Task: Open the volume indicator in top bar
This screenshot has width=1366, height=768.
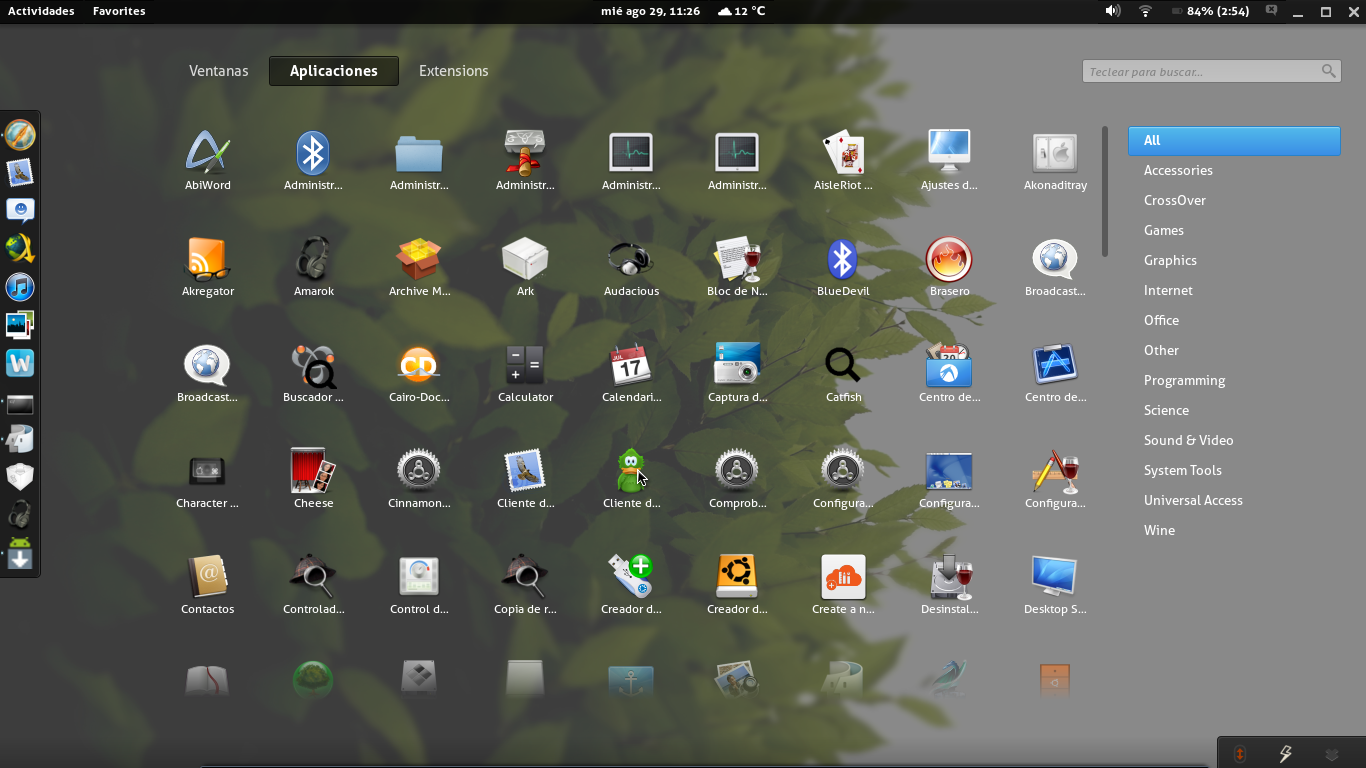Action: coord(1113,11)
